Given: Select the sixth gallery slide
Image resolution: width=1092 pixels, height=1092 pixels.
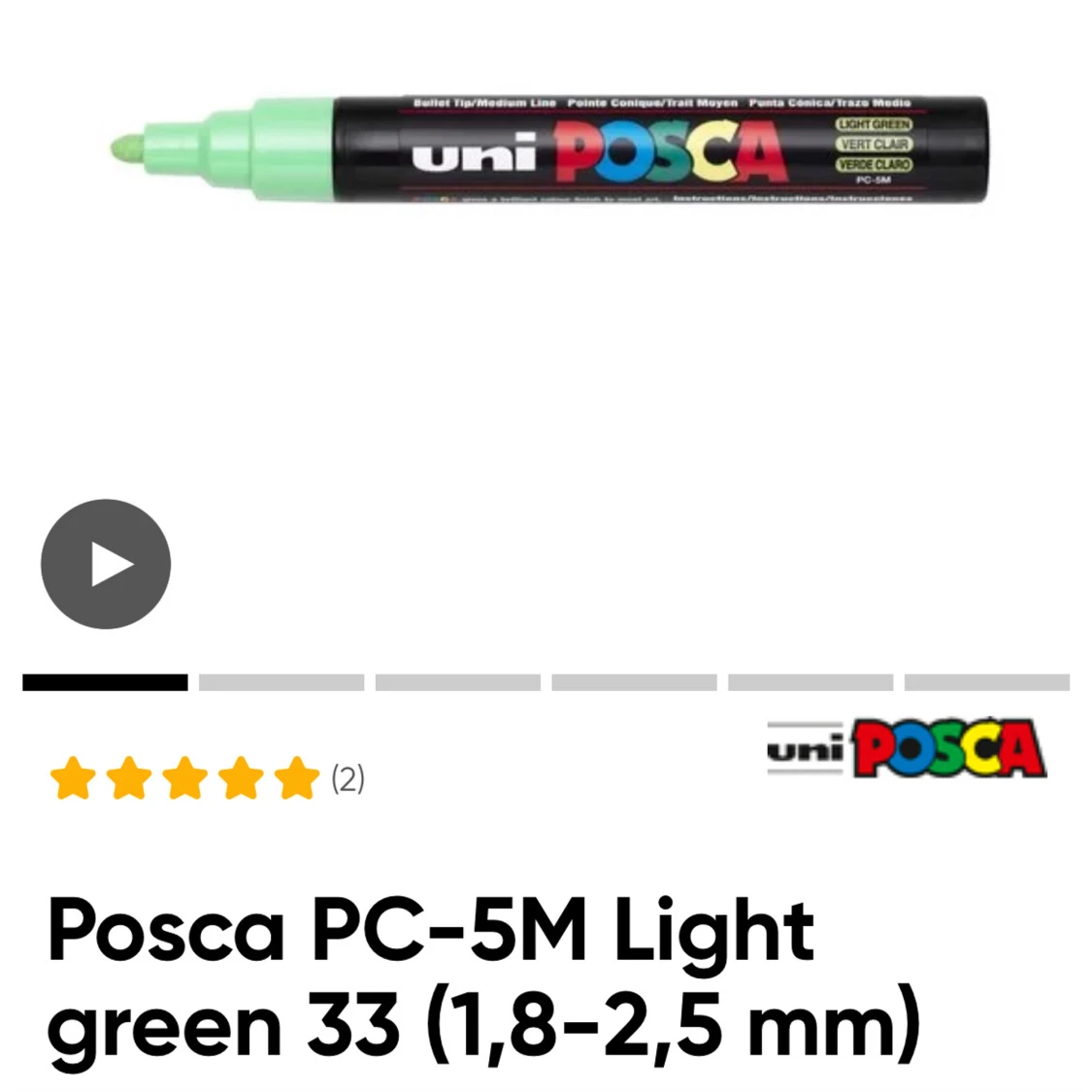Looking at the screenshot, I should pyautogui.click(x=987, y=682).
